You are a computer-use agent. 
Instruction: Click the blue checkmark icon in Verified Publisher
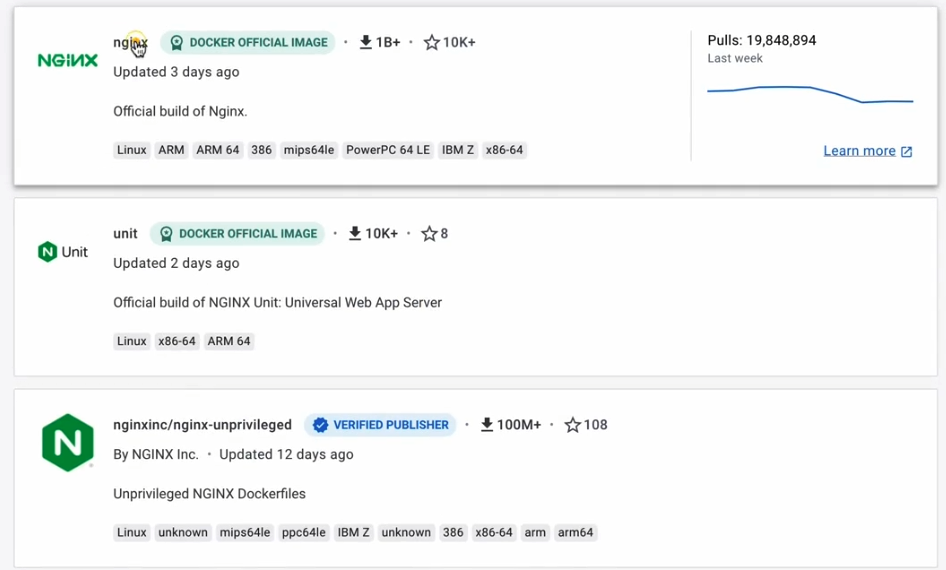coord(320,425)
